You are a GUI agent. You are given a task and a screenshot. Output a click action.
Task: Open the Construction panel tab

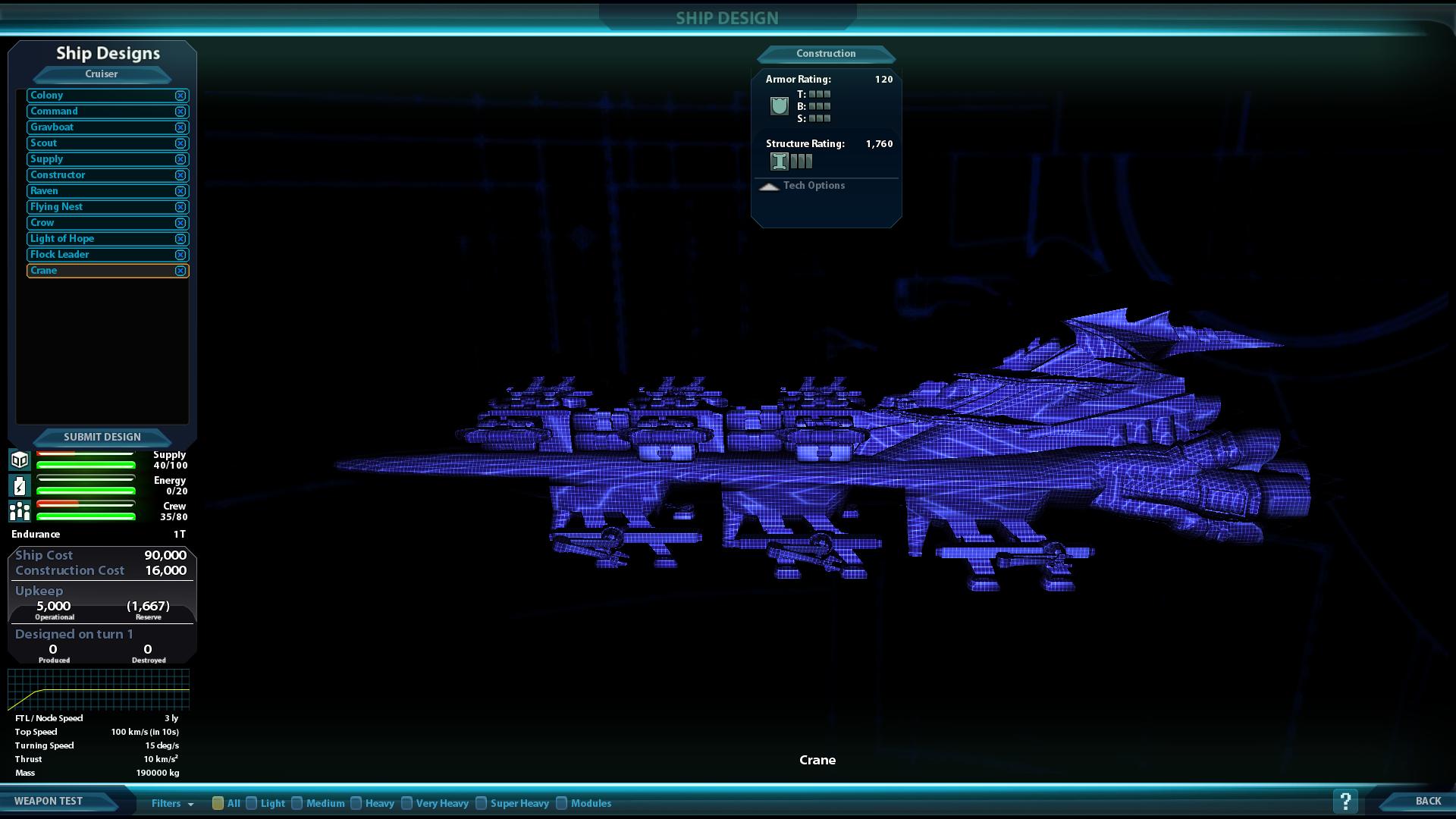(826, 54)
